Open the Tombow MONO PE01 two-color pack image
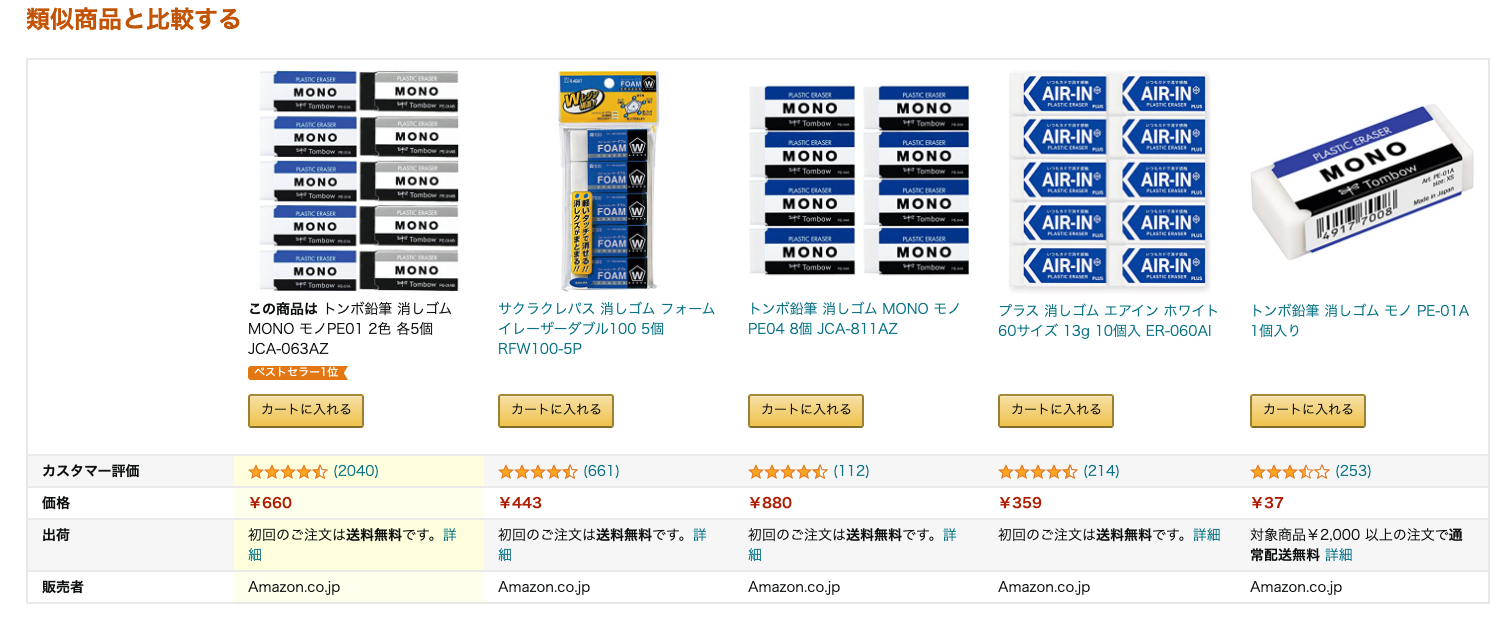This screenshot has width=1498, height=618. [358, 181]
